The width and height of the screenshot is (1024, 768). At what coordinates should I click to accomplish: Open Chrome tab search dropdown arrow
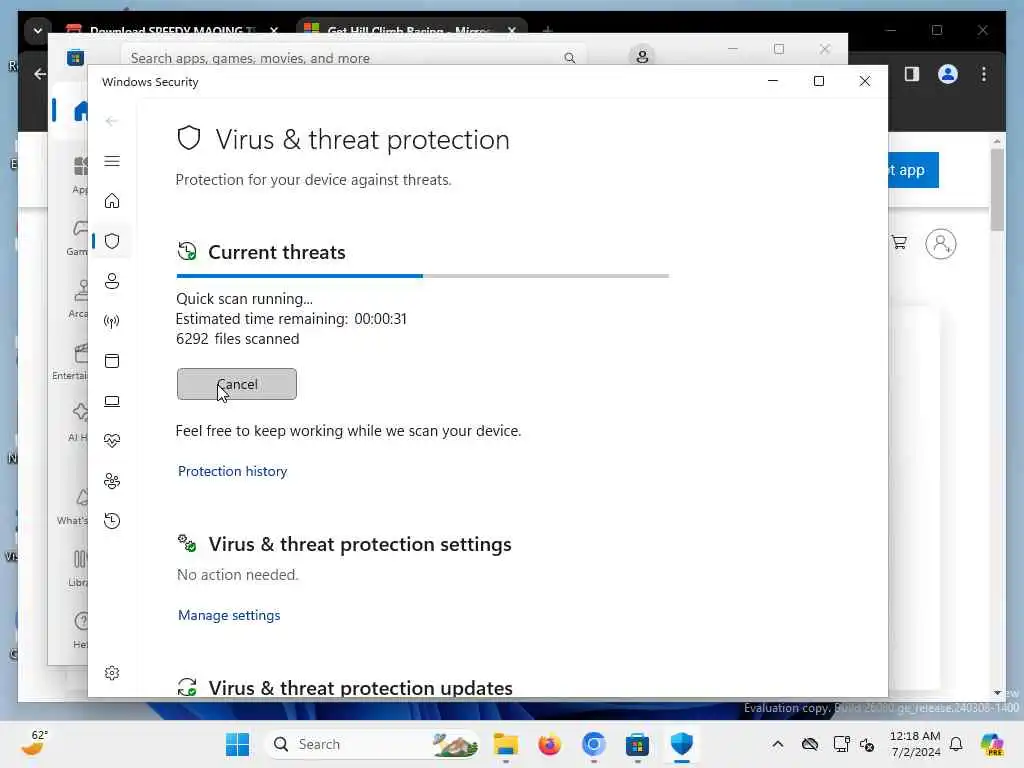click(38, 30)
